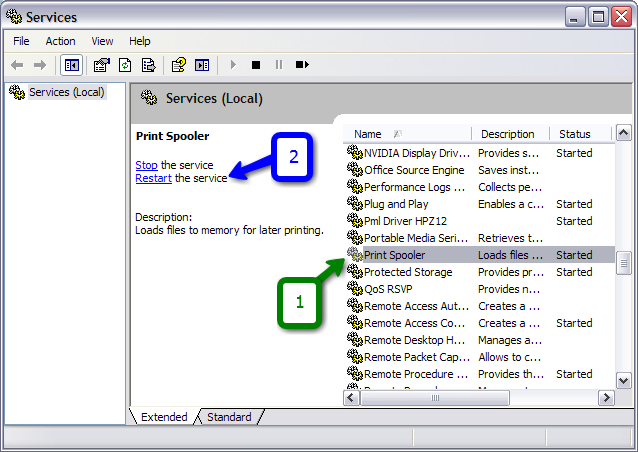
Task: Click the Services icon in the title bar
Action: pyautogui.click(x=14, y=17)
